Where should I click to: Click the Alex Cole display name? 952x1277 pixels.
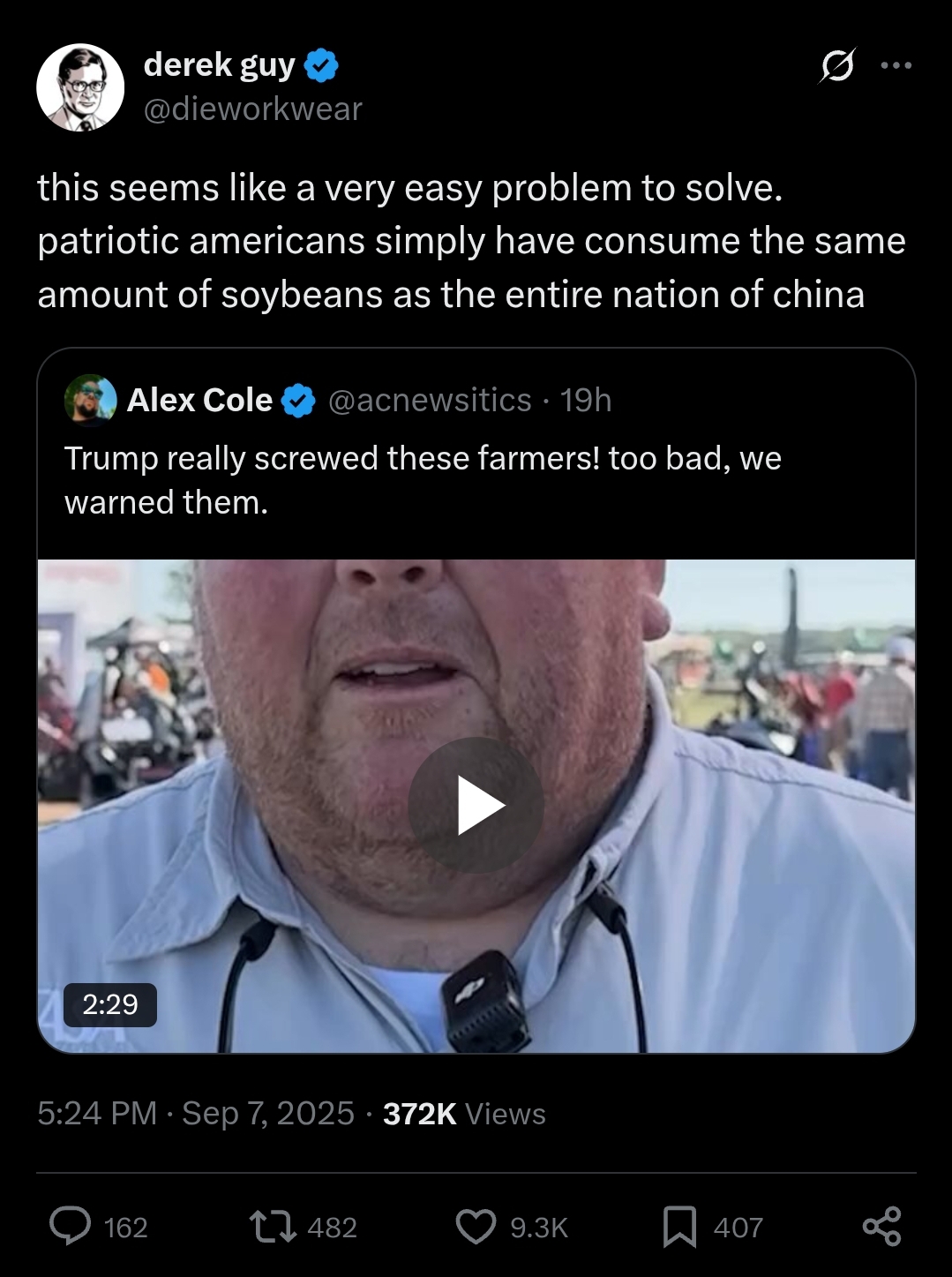coord(199,400)
